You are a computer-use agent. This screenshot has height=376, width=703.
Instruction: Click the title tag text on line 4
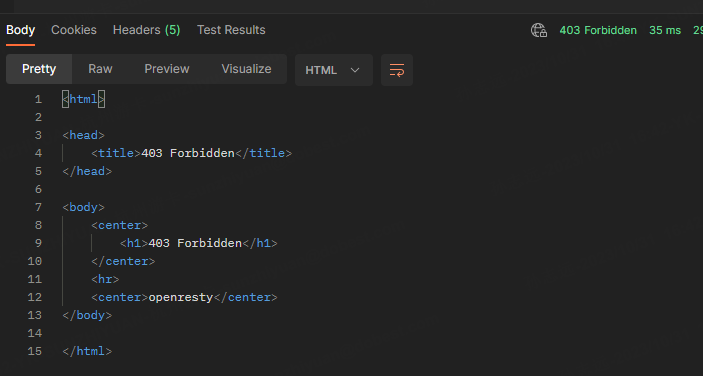191,153
